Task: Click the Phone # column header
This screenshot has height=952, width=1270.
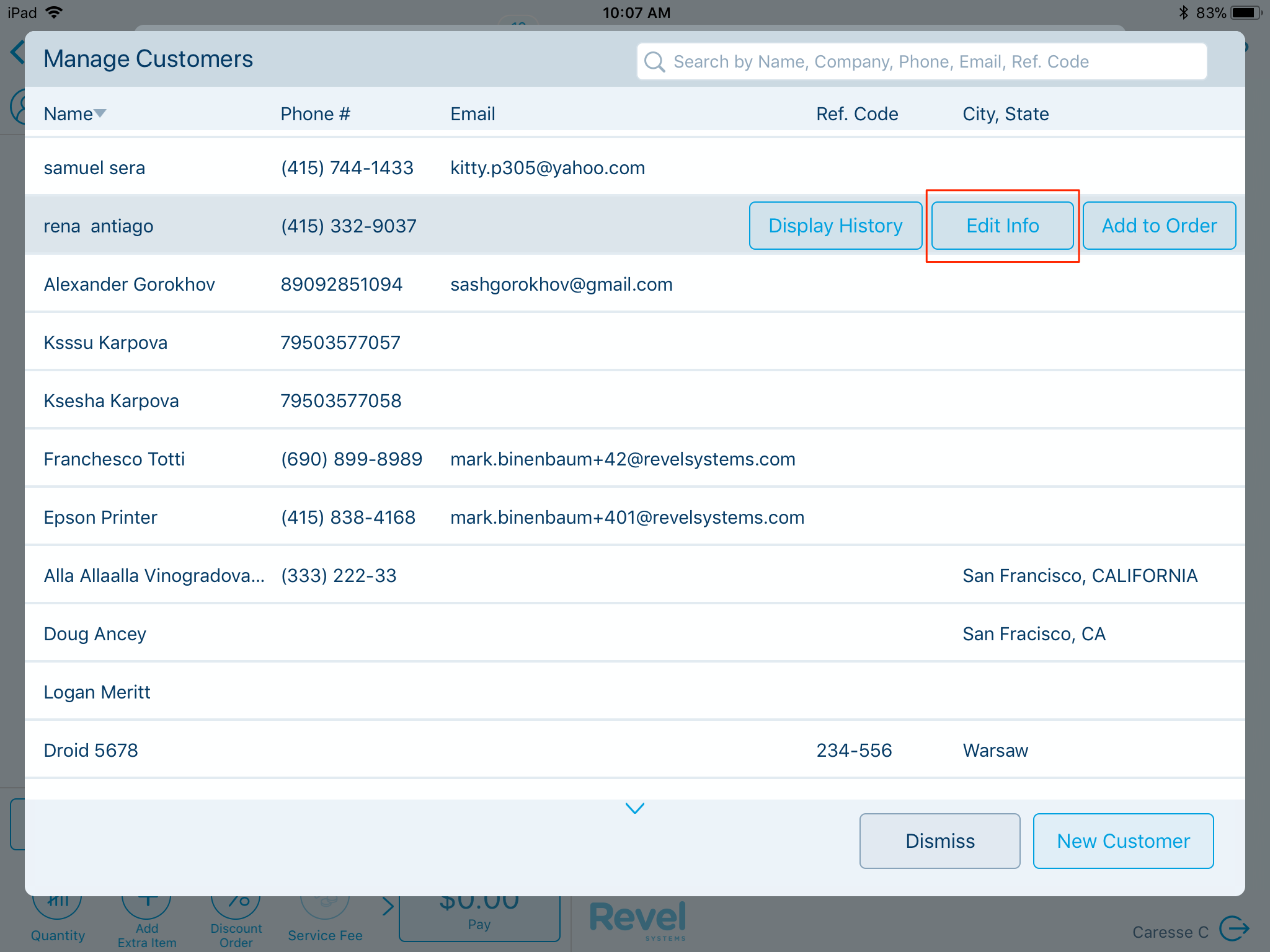Action: pos(315,114)
